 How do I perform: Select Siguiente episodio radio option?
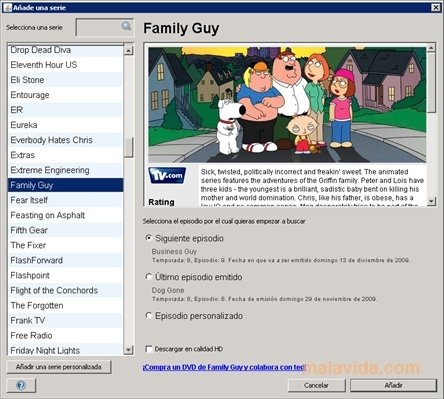149,238
